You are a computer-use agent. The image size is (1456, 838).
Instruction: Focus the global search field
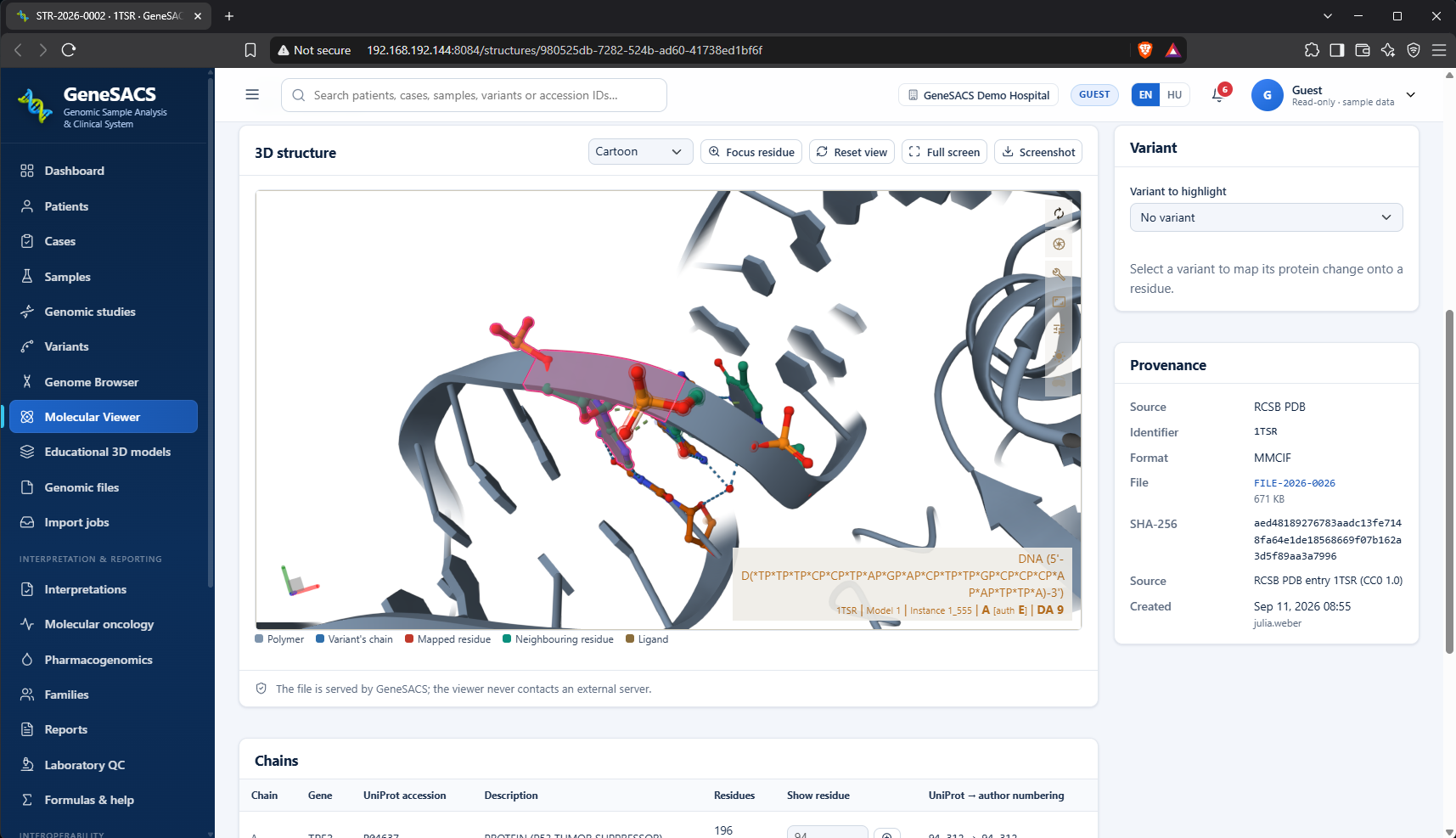[474, 95]
